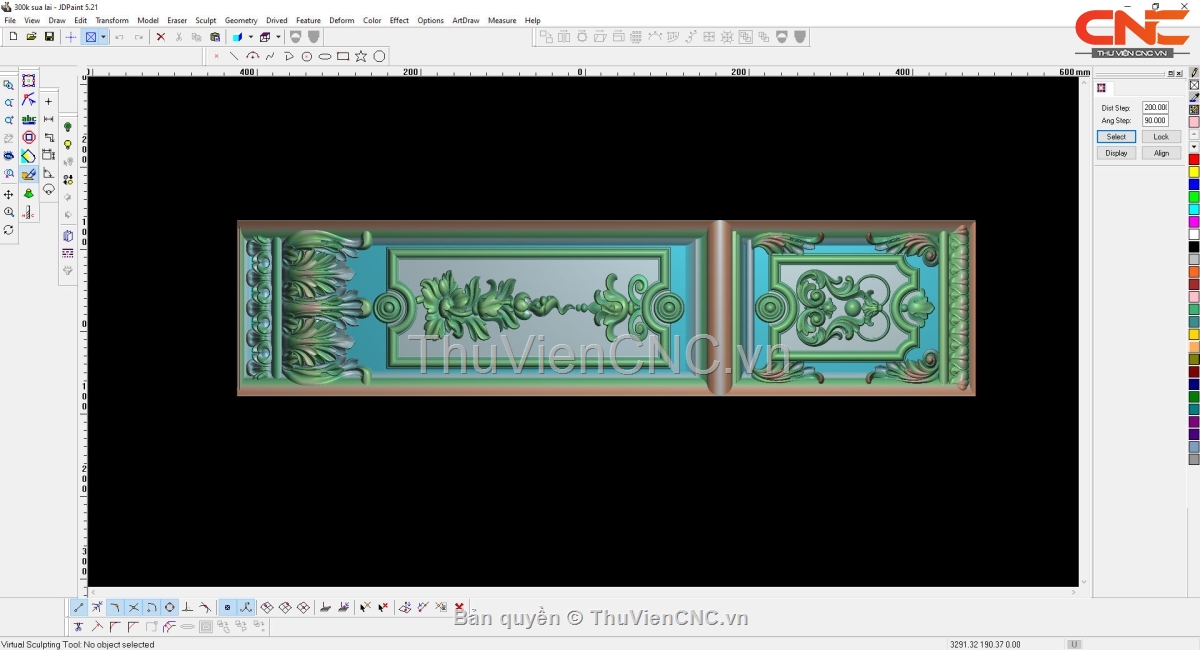Image resolution: width=1200 pixels, height=650 pixels.
Task: Toggle the endpoint snap button
Action: point(79,607)
